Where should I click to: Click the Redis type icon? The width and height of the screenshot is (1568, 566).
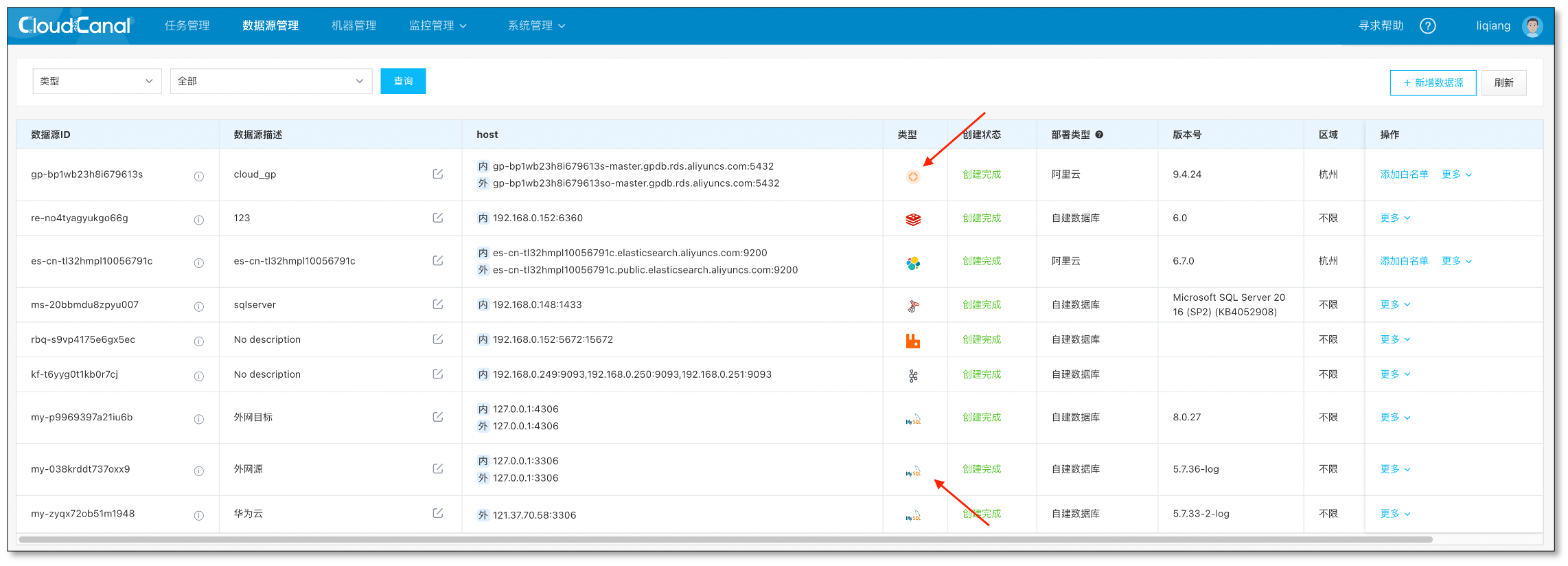(x=913, y=220)
